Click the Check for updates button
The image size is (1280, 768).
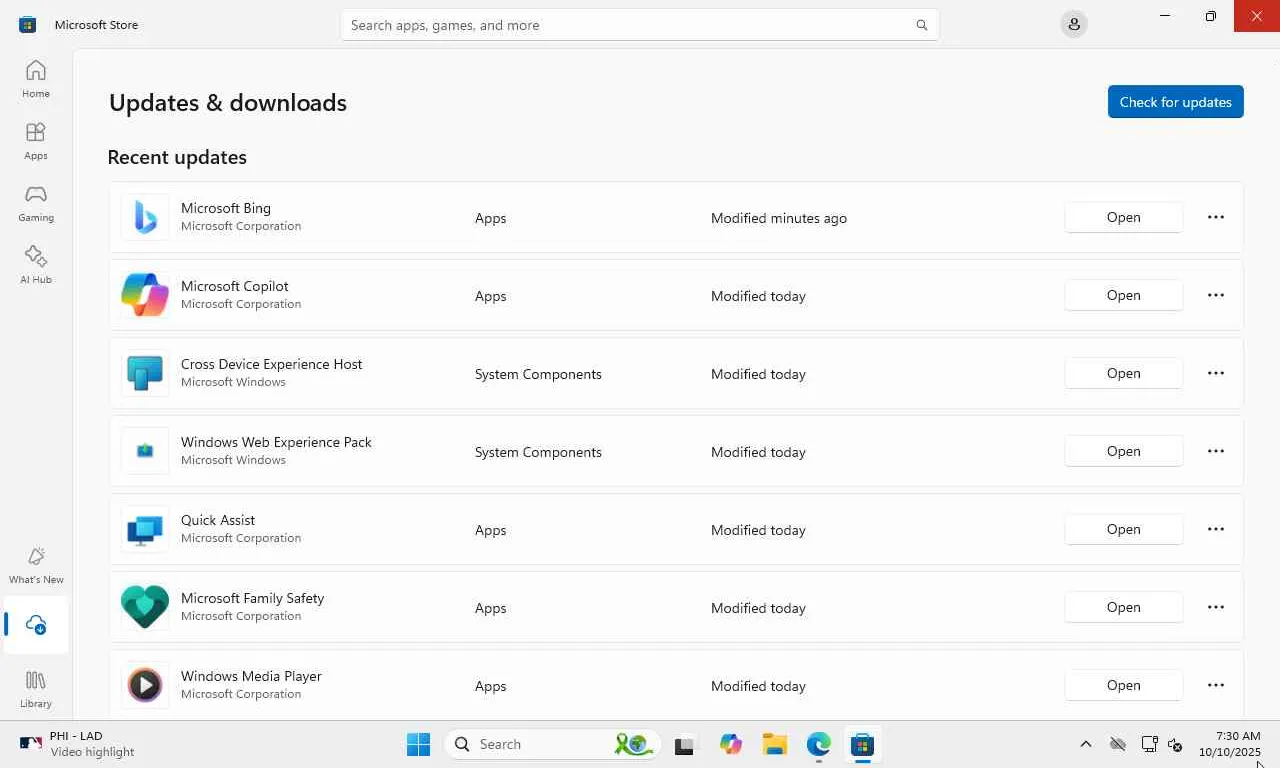pyautogui.click(x=1176, y=101)
